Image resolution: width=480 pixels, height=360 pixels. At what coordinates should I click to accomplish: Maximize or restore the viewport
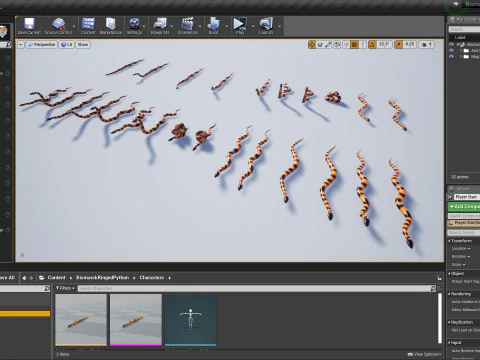tap(439, 44)
